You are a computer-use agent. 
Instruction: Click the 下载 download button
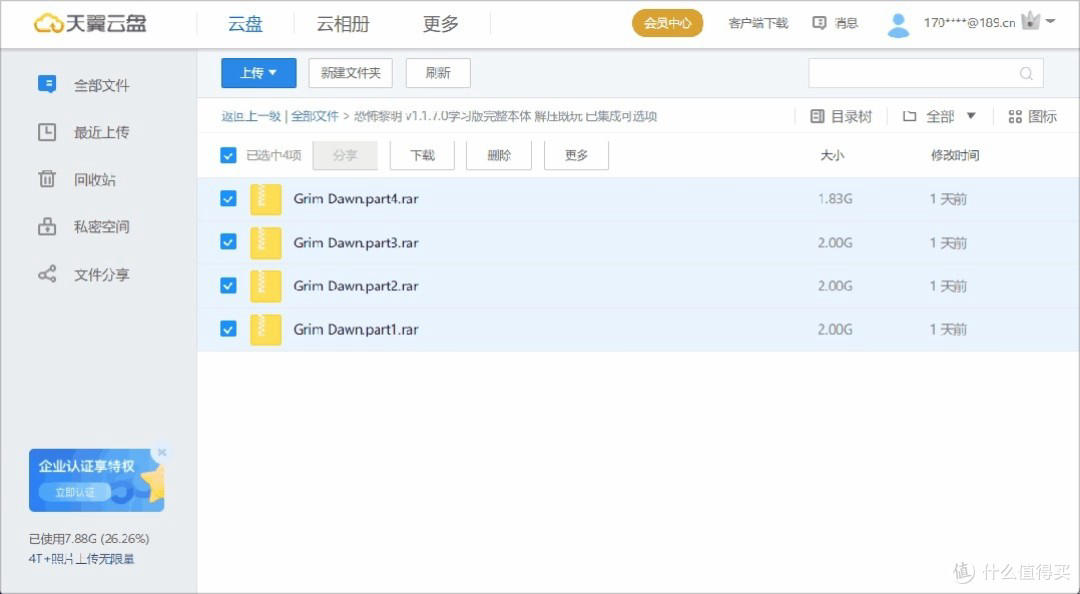(422, 155)
